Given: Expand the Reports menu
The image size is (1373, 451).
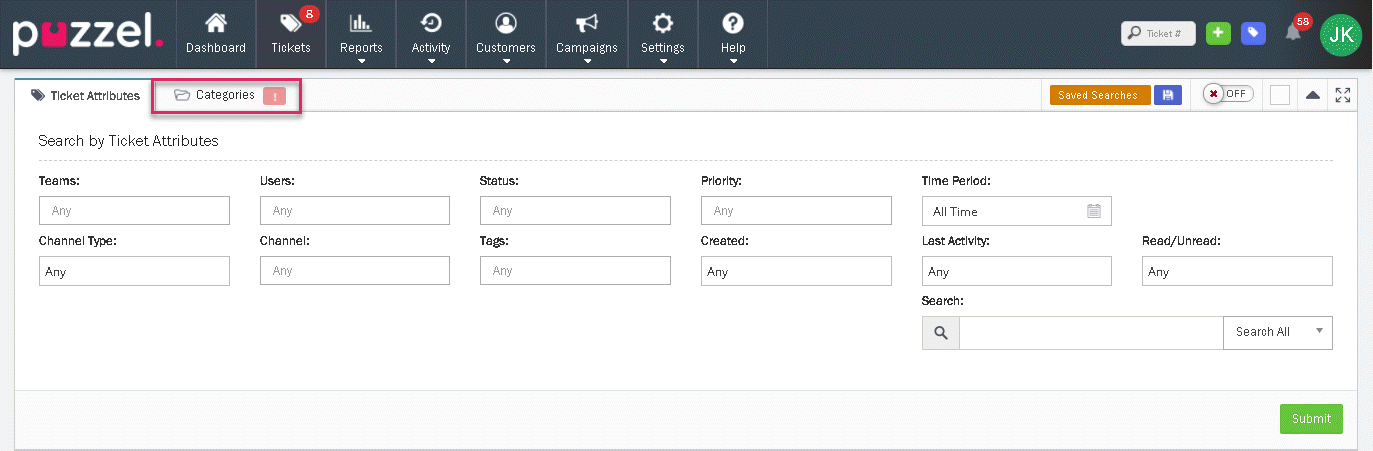Looking at the screenshot, I should pyautogui.click(x=360, y=34).
